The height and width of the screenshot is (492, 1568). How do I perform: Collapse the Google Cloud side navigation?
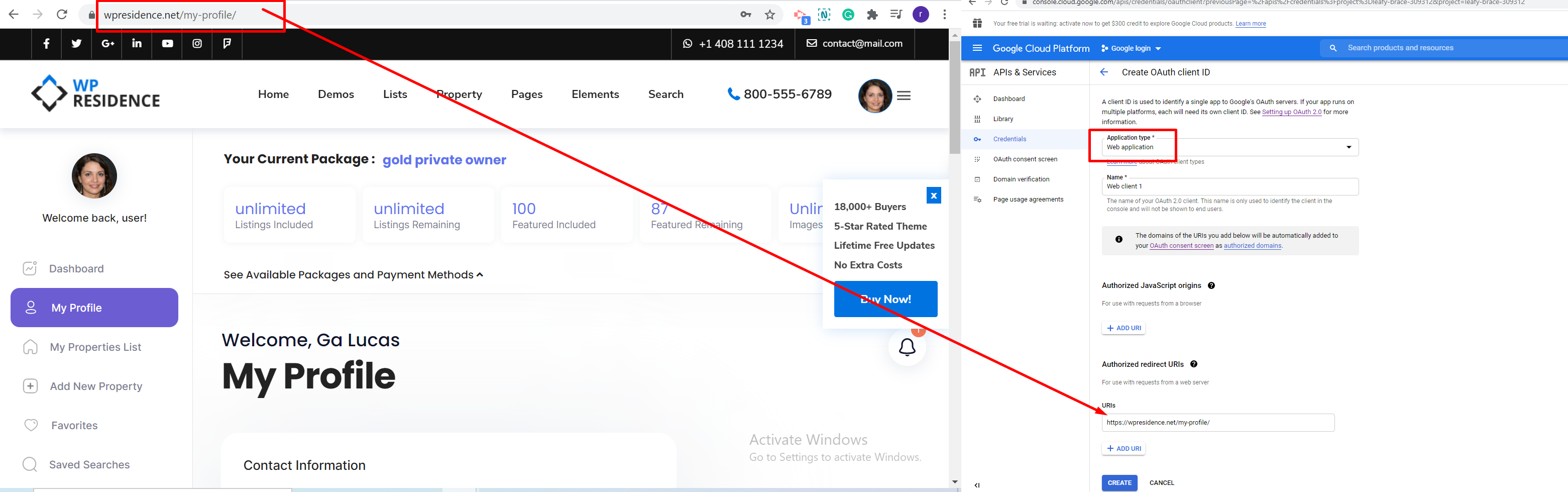pos(977,485)
